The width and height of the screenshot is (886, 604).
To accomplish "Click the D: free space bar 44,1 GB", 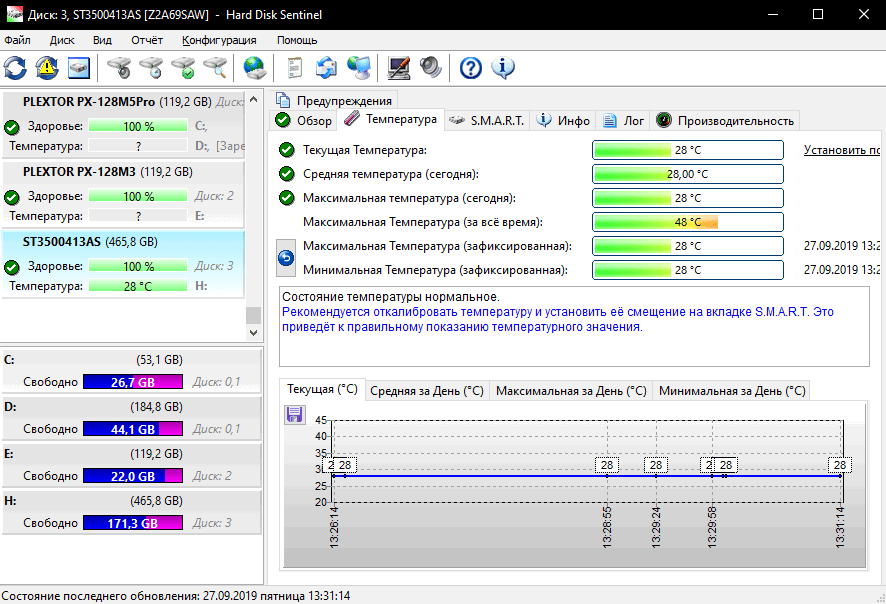I will coord(133,429).
